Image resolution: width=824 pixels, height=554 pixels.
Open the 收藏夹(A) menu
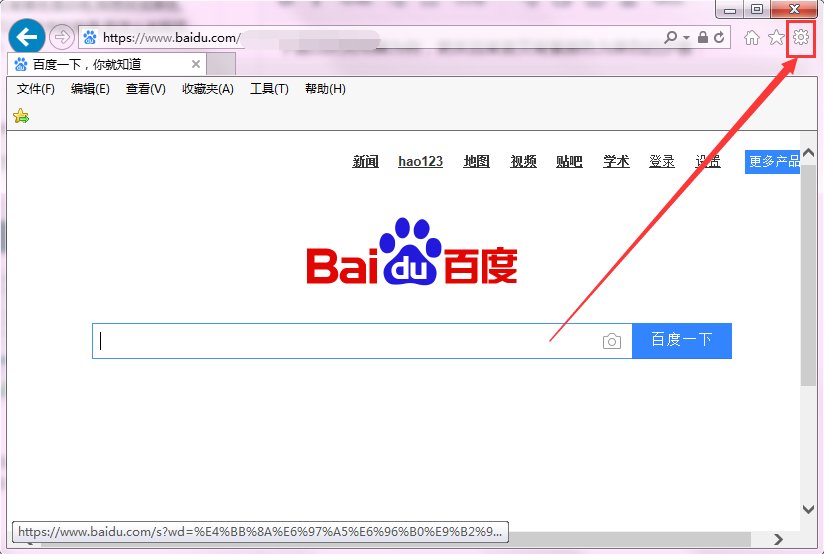(x=208, y=89)
